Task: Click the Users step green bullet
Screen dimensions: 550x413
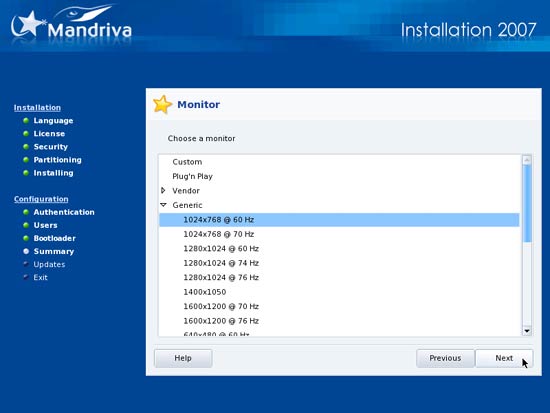Action: click(26, 225)
